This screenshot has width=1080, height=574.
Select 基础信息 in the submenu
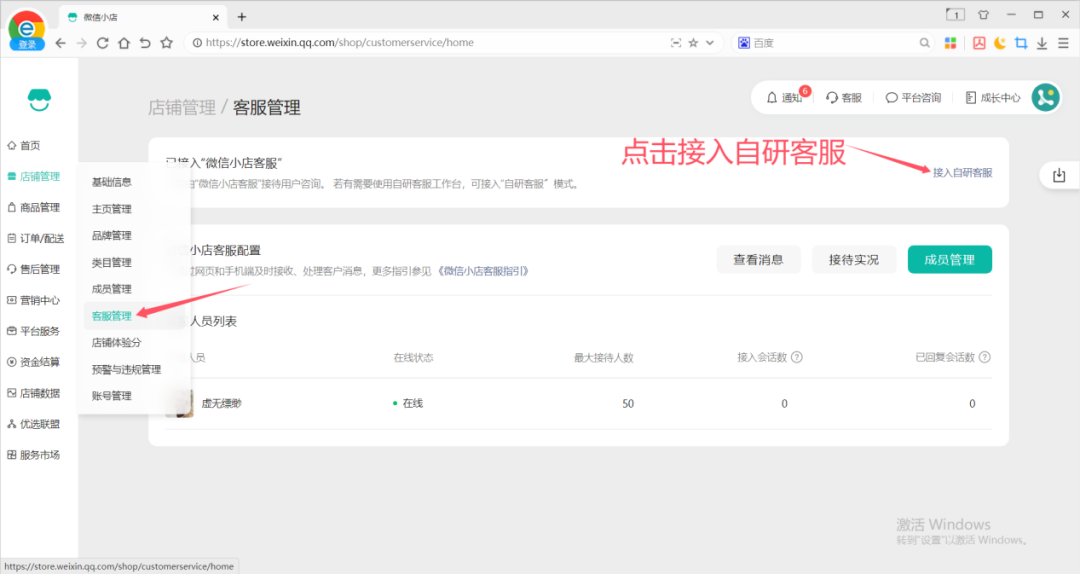[x=112, y=182]
